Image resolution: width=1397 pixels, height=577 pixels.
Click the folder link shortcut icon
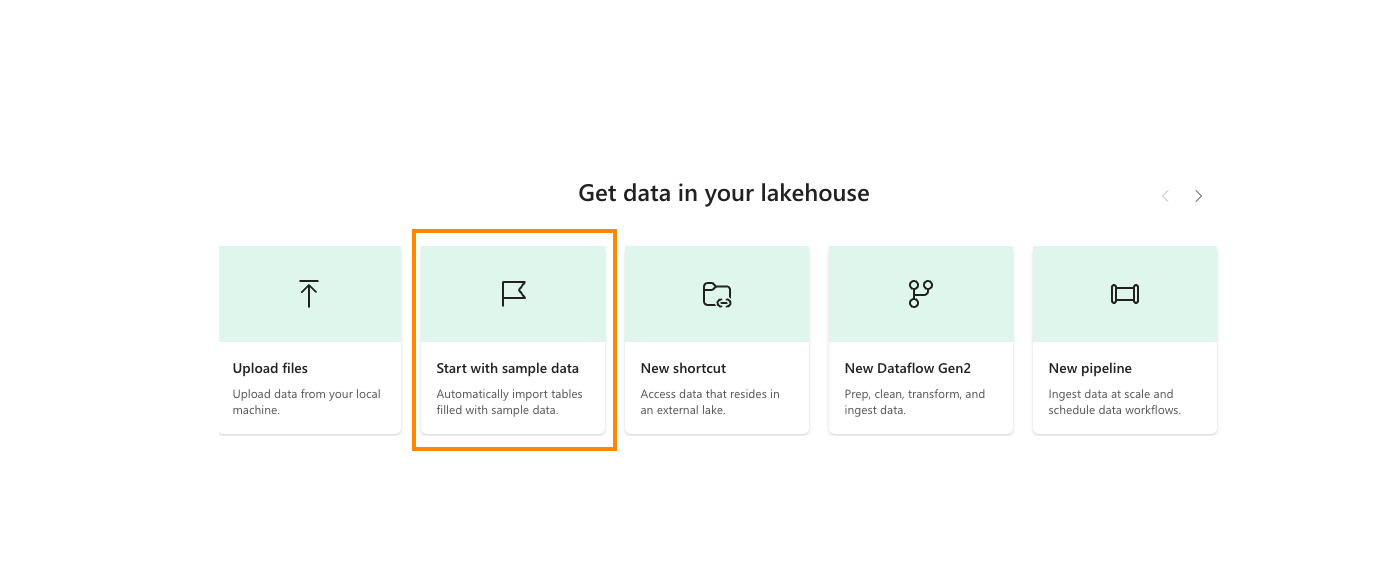tap(717, 294)
